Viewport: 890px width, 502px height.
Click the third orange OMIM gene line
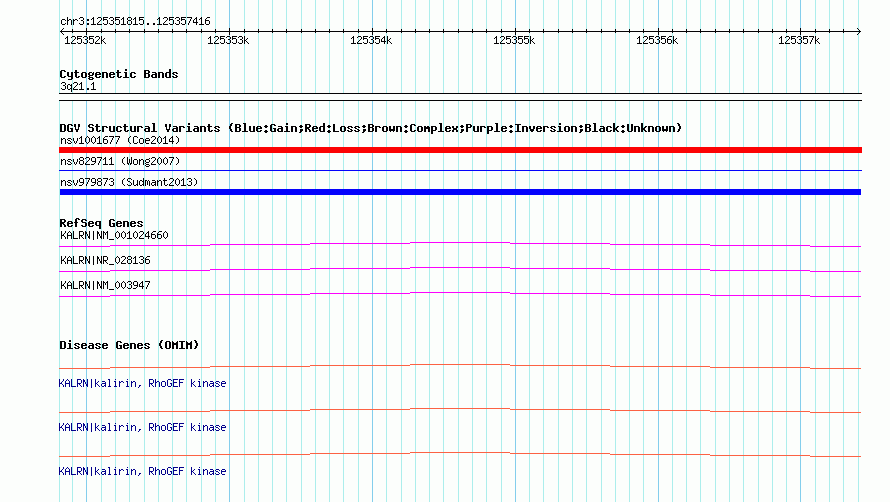(460, 454)
